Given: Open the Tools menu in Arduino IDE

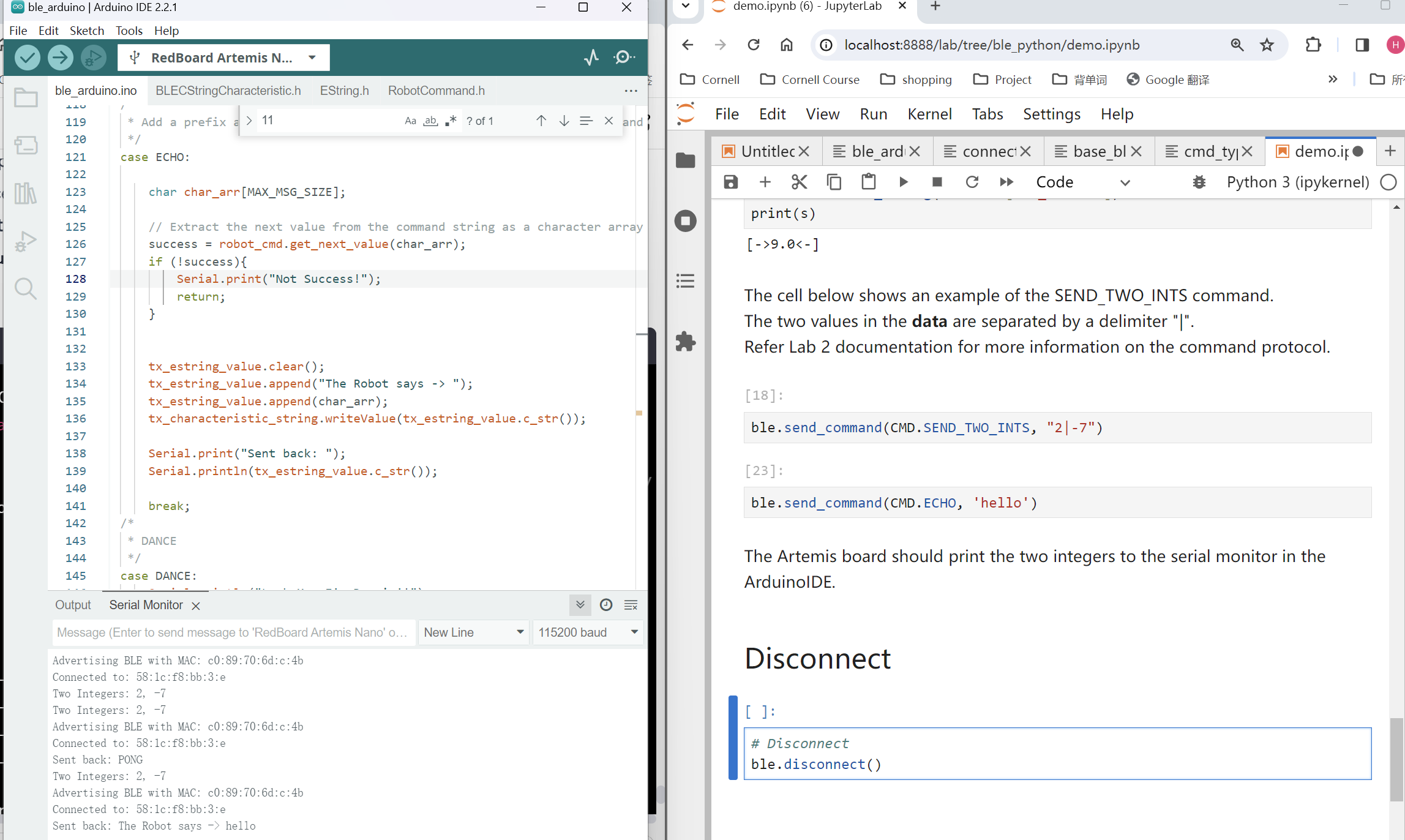Looking at the screenshot, I should (x=129, y=31).
